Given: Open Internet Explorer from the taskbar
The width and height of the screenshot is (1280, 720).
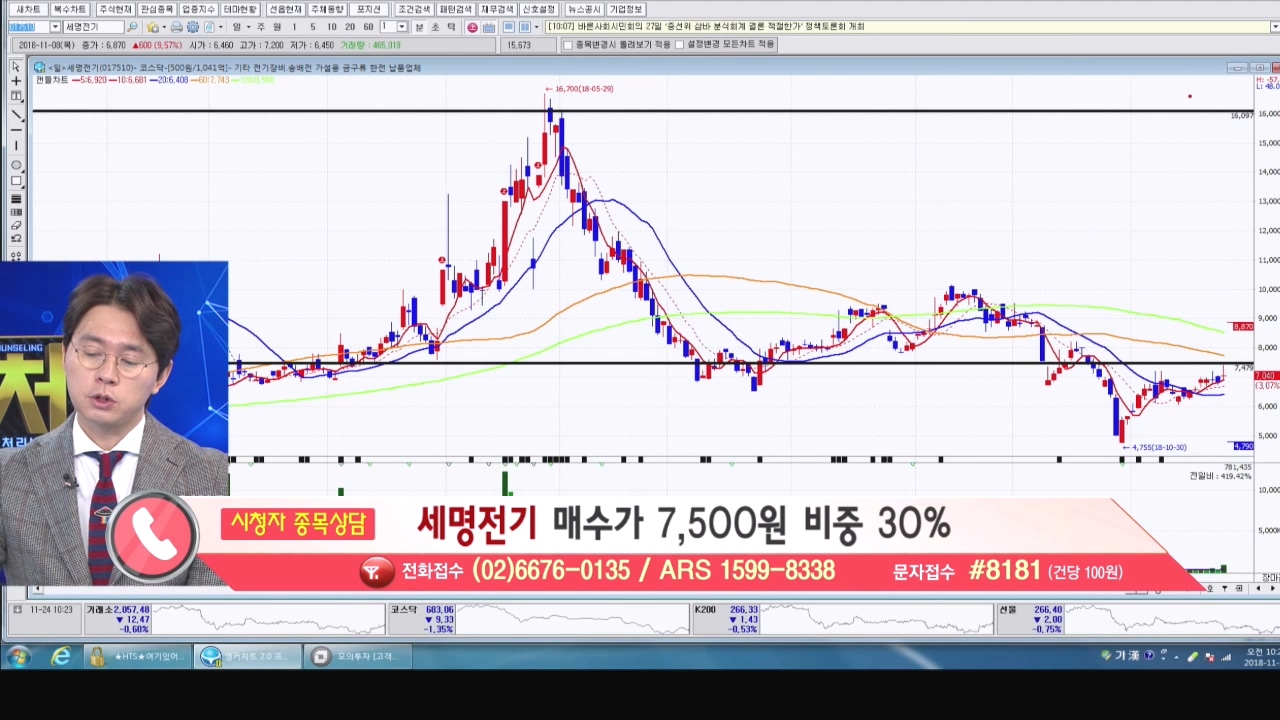Looking at the screenshot, I should coord(62,657).
